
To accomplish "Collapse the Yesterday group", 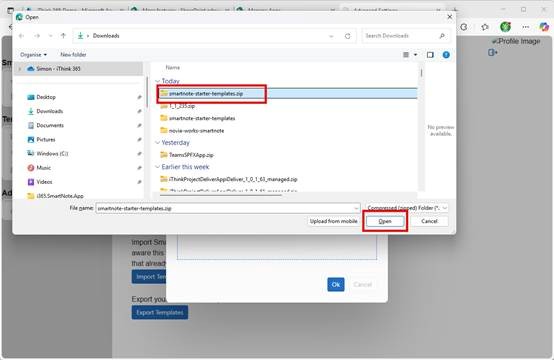I will point(158,142).
